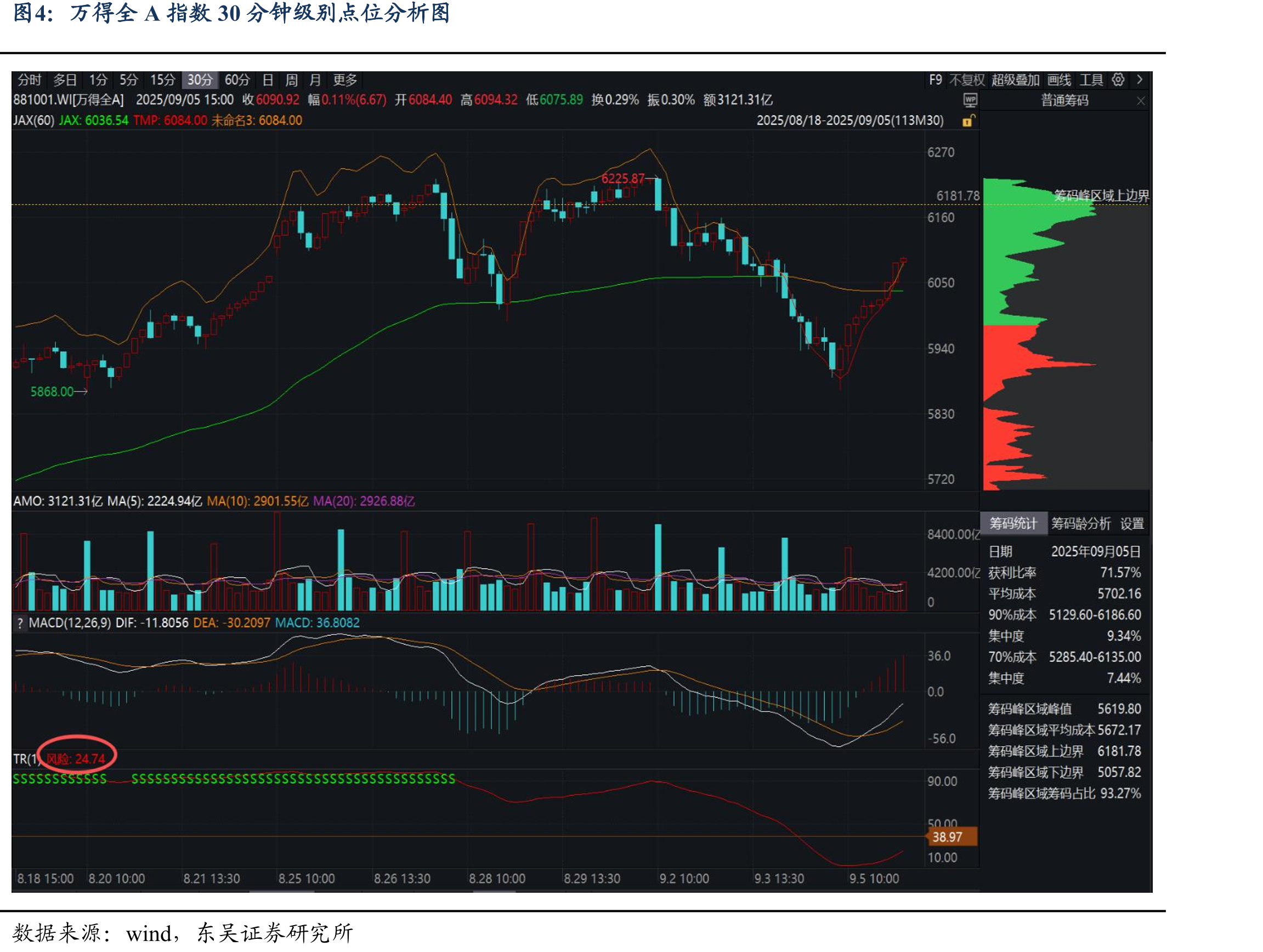This screenshot has height=952, width=1263.
Task: Open the 工具 tools menu
Action: [x=1091, y=80]
